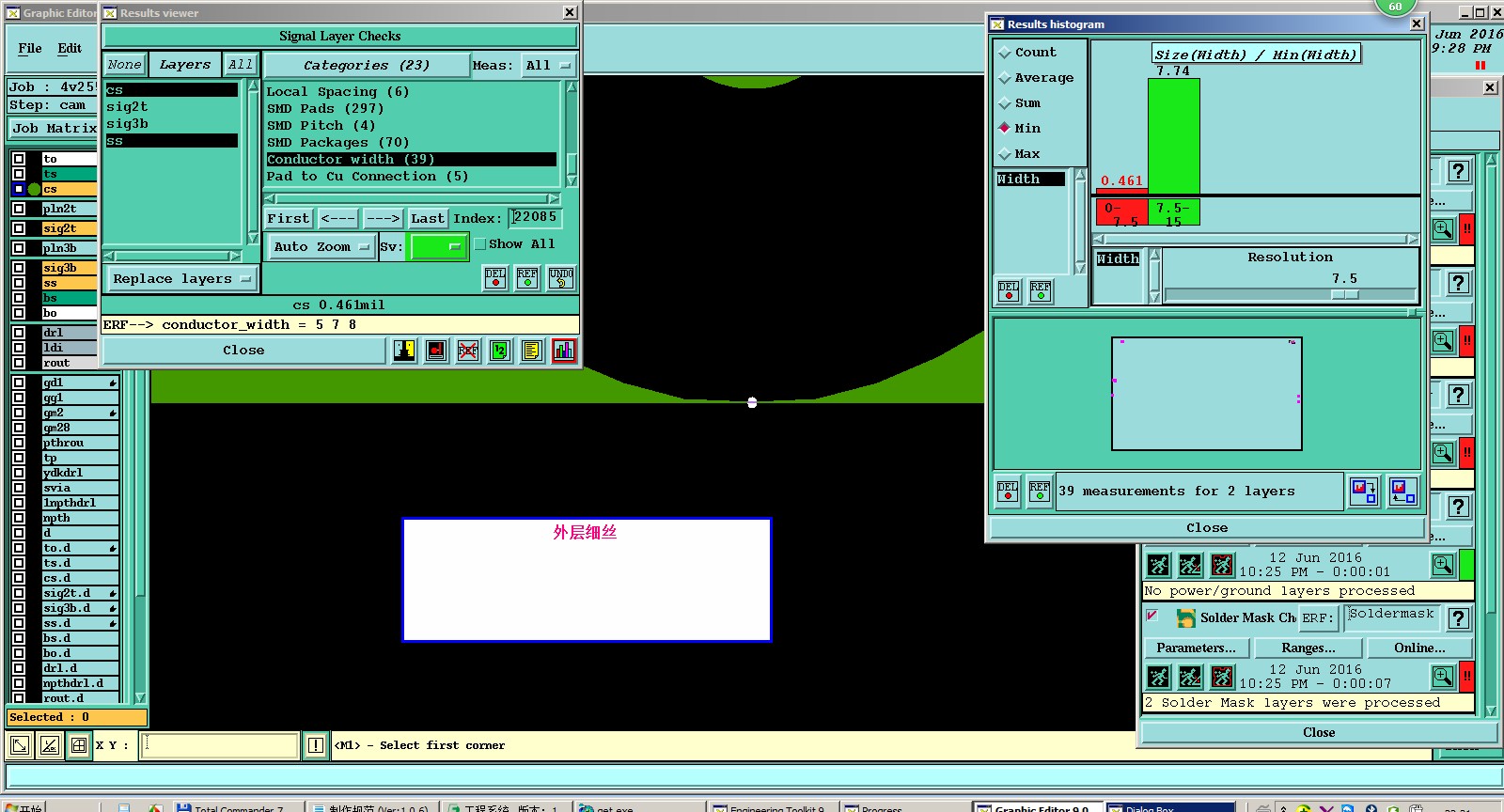Enable the Show All checkbox
Screen dimensions: 1504x812
tap(480, 244)
